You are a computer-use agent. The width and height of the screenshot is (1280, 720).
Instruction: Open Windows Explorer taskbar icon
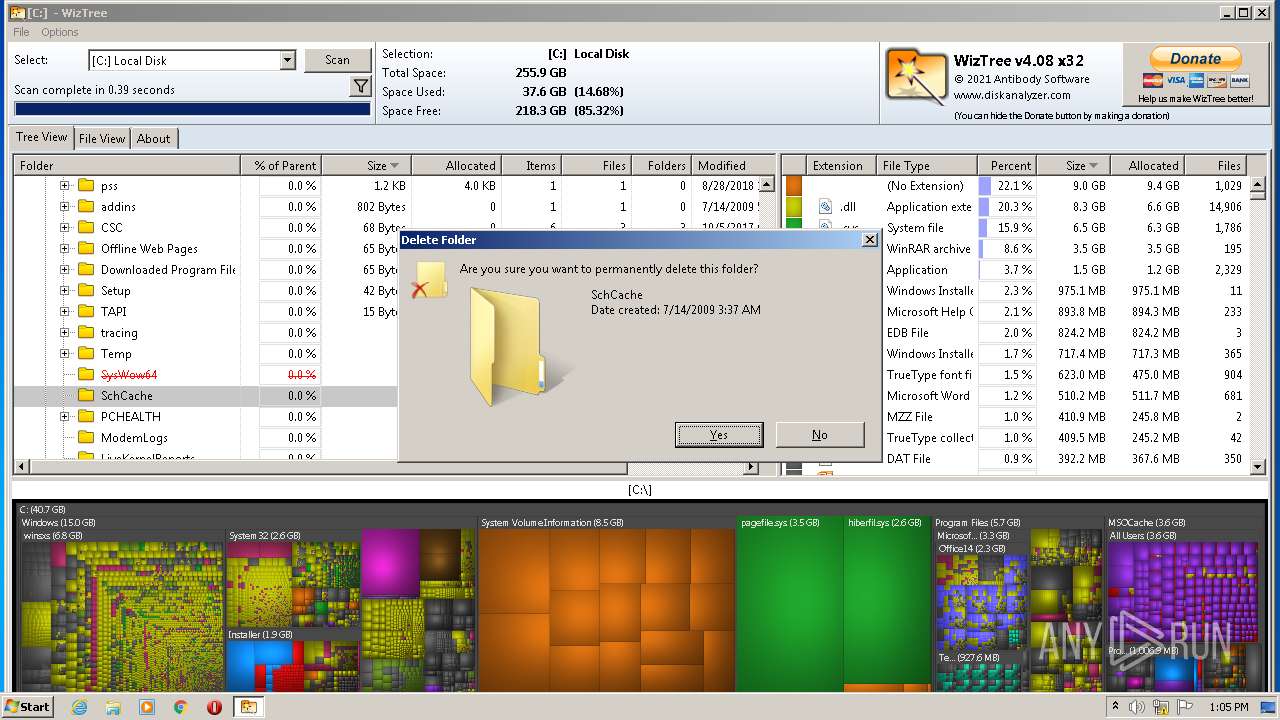(113, 707)
